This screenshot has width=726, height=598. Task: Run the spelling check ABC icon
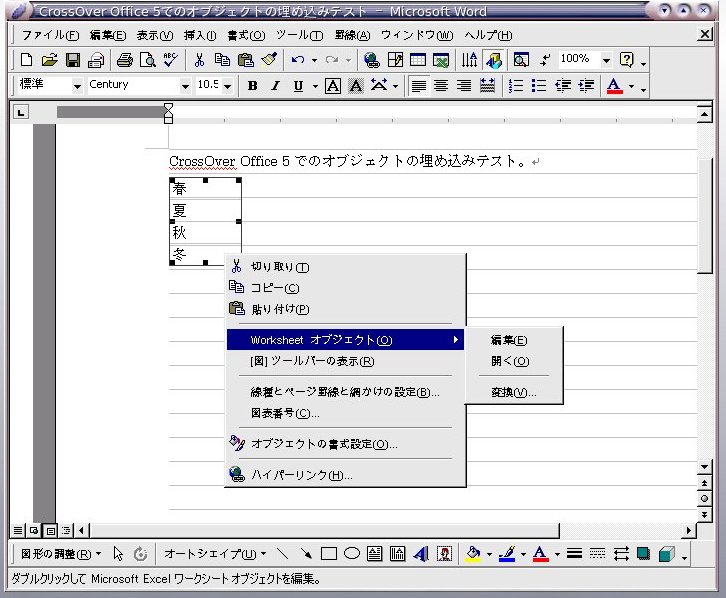[170, 60]
